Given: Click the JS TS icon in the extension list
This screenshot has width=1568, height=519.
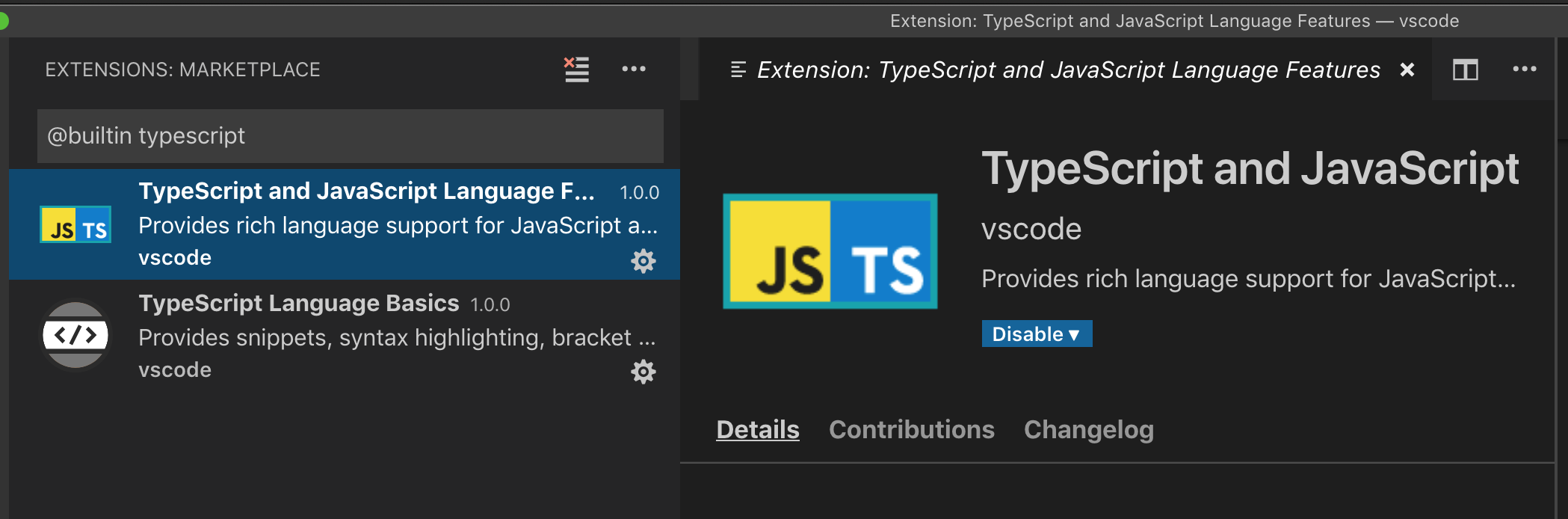Looking at the screenshot, I should point(75,225).
